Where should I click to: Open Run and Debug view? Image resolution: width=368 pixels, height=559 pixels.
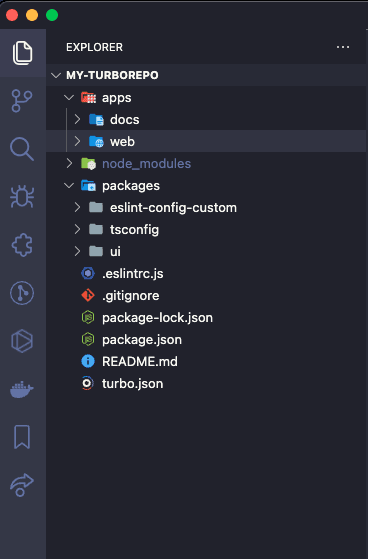coord(22,196)
